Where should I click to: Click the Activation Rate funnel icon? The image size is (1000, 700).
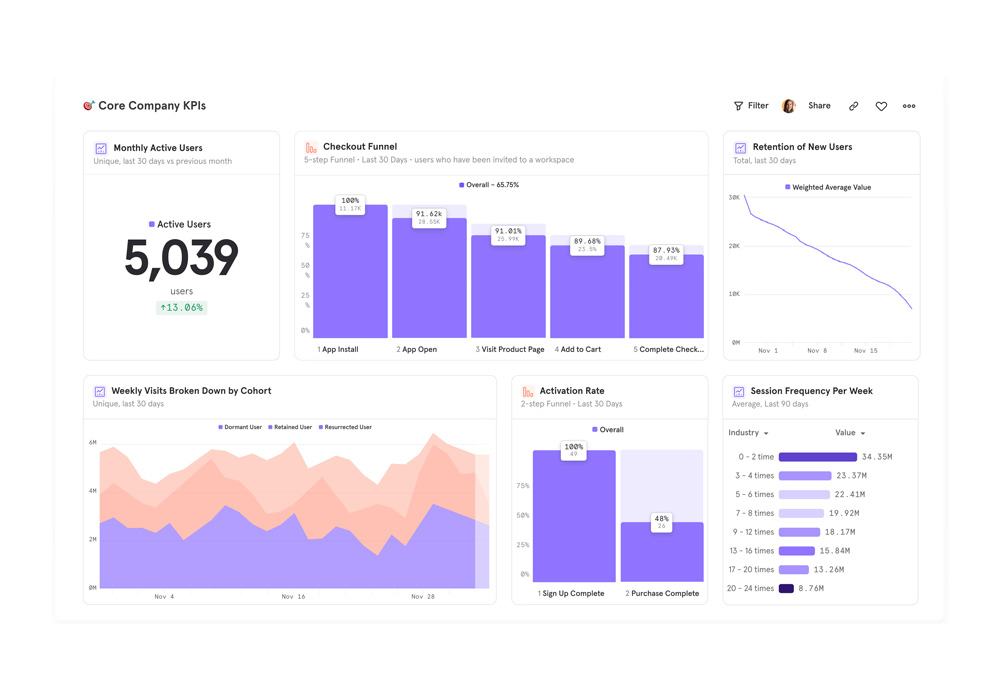[528, 392]
